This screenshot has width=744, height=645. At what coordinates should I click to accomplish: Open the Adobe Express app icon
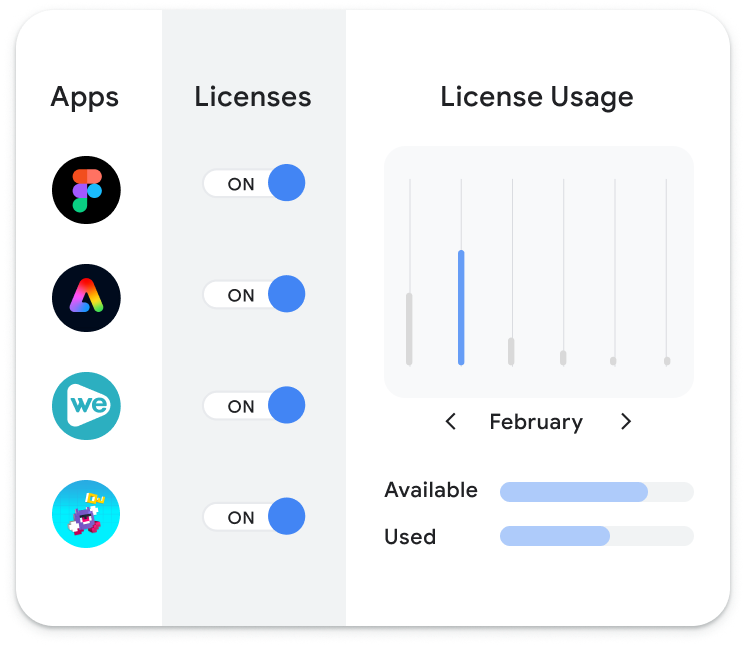coord(86,298)
